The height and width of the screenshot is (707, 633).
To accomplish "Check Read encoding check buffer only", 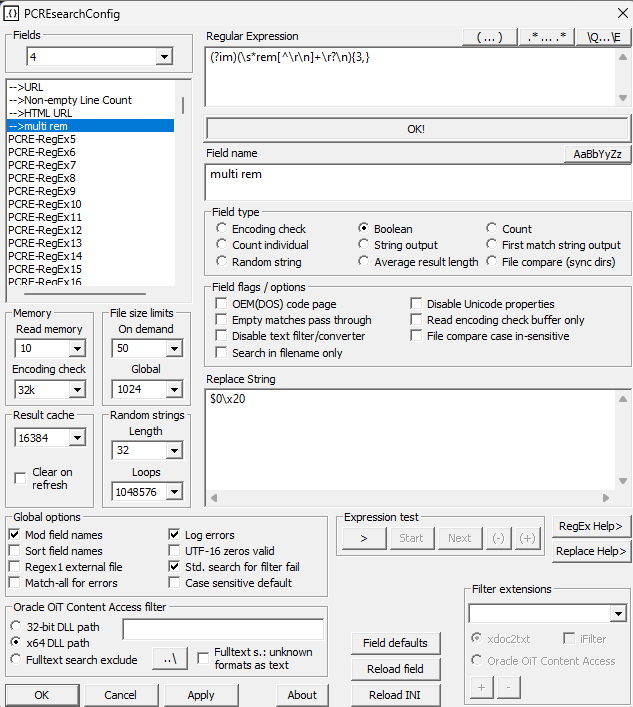I will (x=416, y=320).
